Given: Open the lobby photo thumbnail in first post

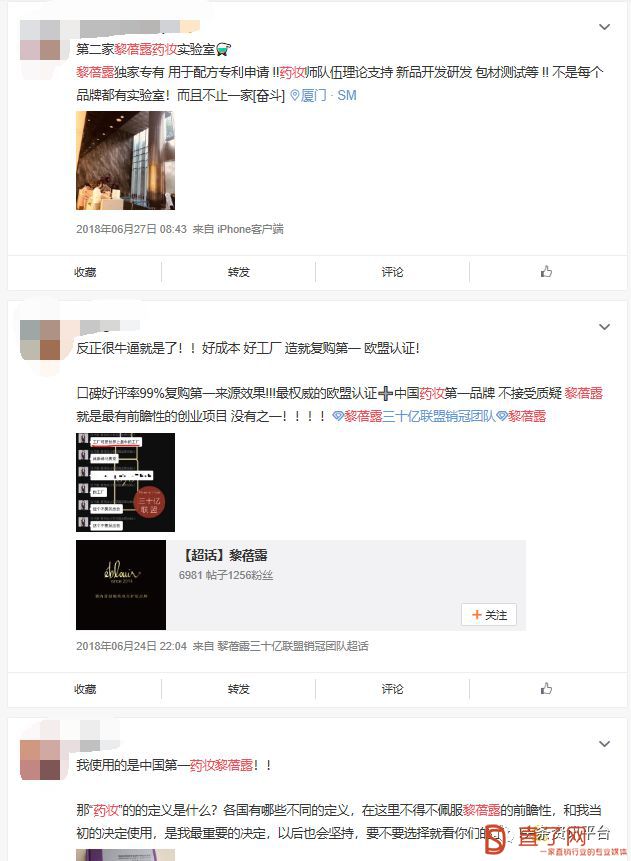Looking at the screenshot, I should click(125, 160).
